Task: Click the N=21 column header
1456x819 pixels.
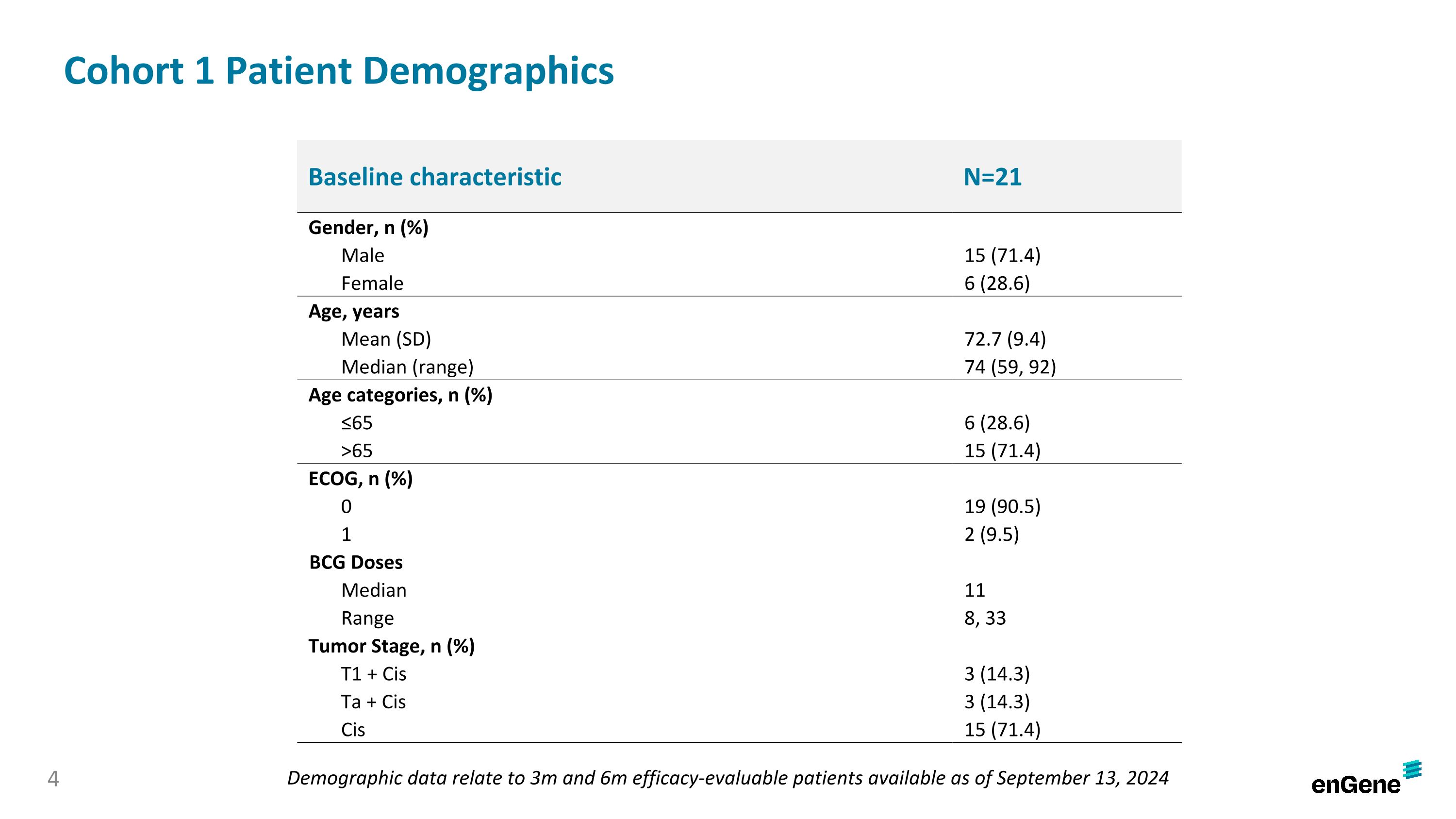Action: [993, 177]
